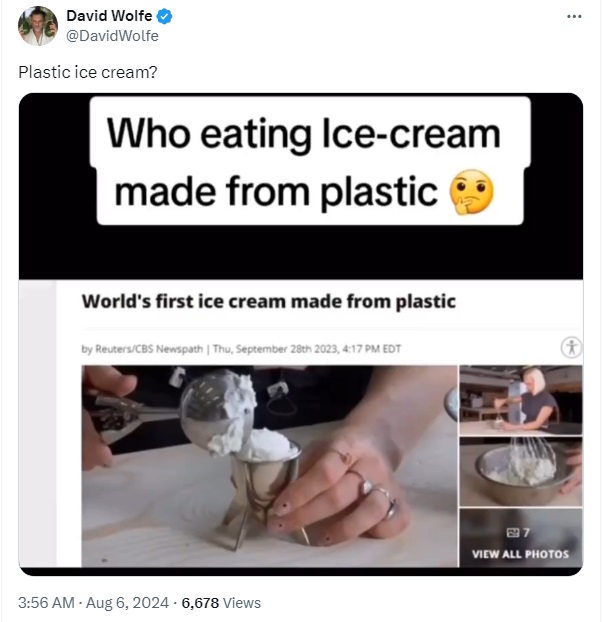Click the accessibility icon beside the byline
603x622 pixels.
pos(571,347)
